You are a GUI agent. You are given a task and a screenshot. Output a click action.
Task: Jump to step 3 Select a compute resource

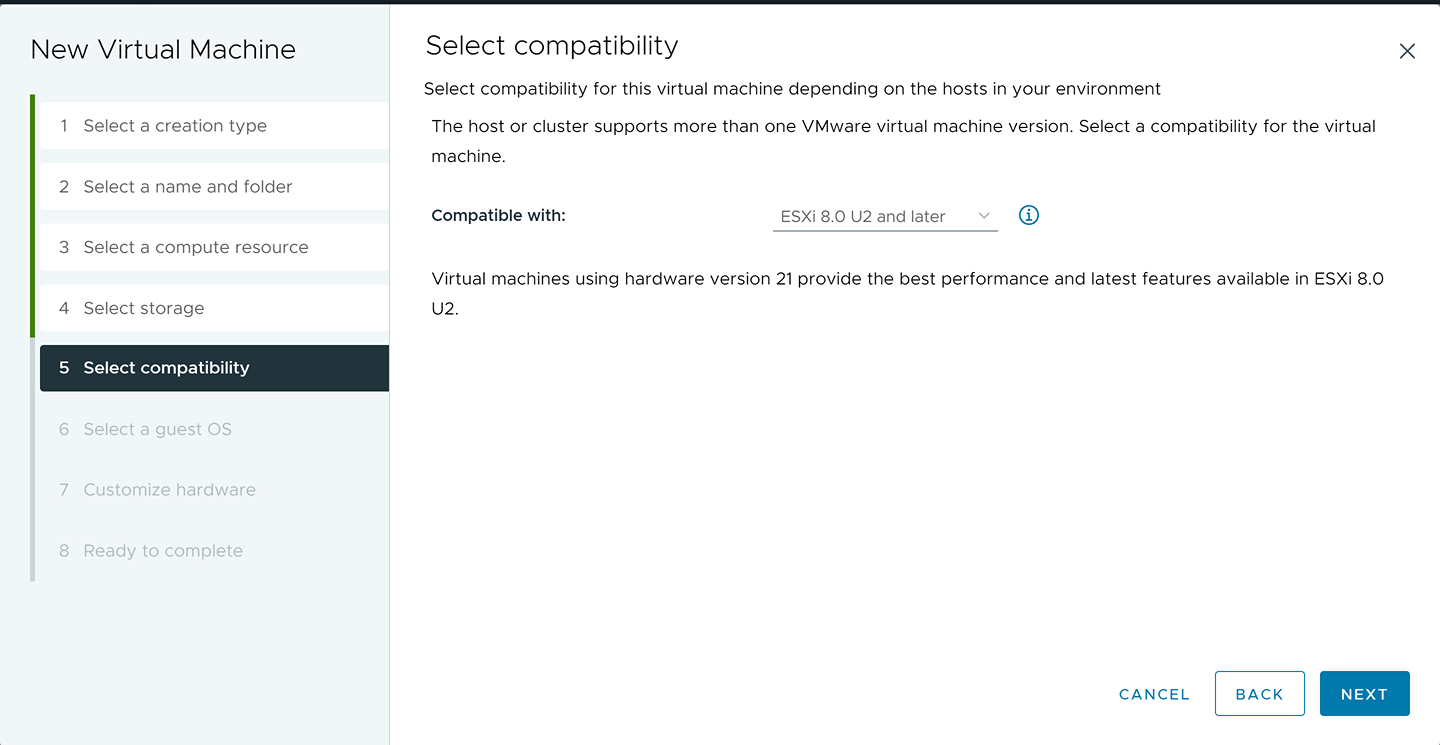[x=197, y=247]
